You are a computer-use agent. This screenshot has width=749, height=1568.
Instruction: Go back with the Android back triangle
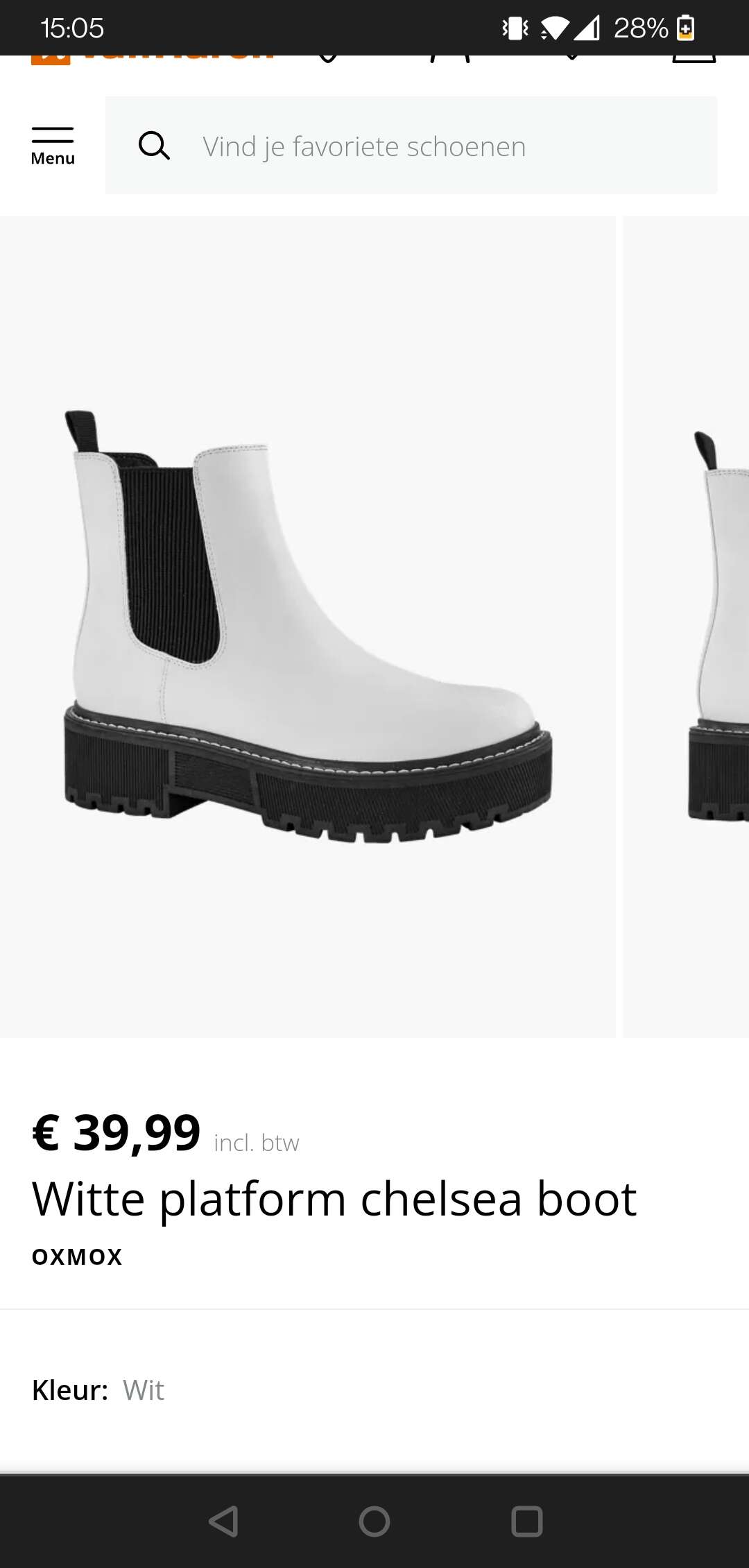[223, 1522]
